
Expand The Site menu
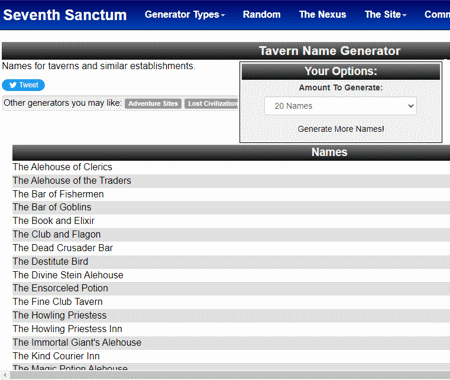pyautogui.click(x=385, y=15)
